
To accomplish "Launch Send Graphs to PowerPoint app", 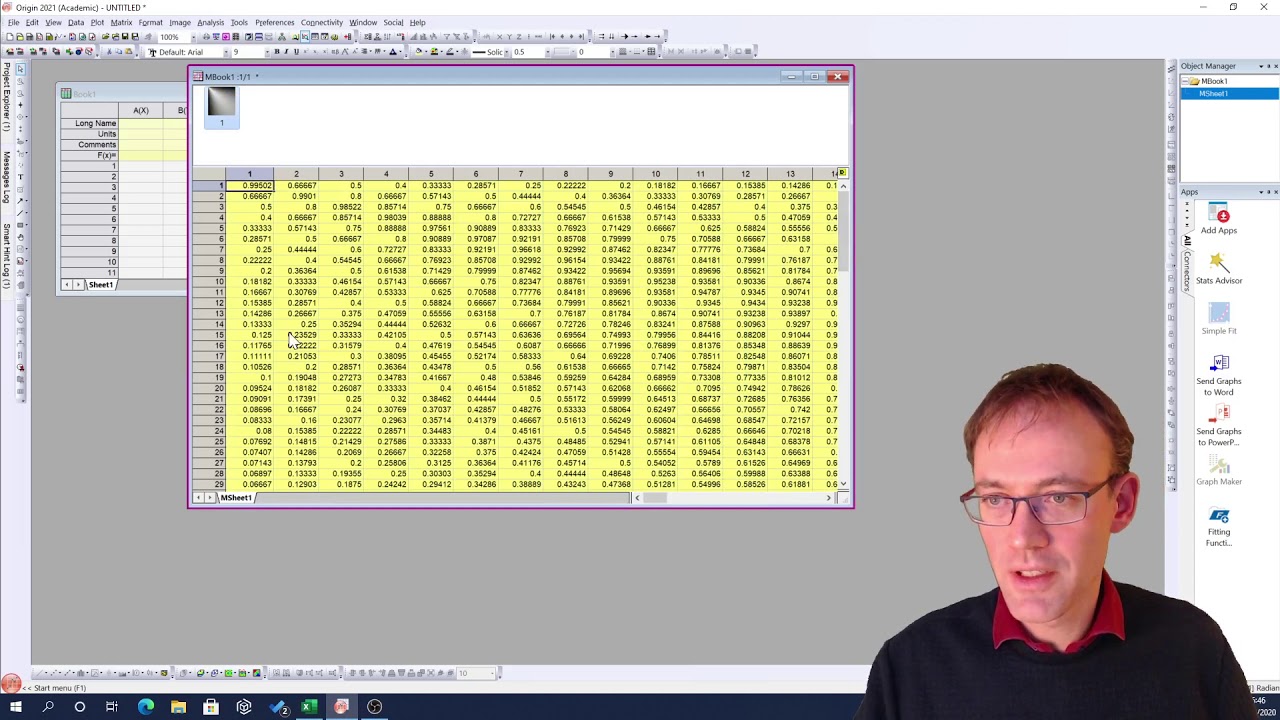I will [x=1219, y=425].
